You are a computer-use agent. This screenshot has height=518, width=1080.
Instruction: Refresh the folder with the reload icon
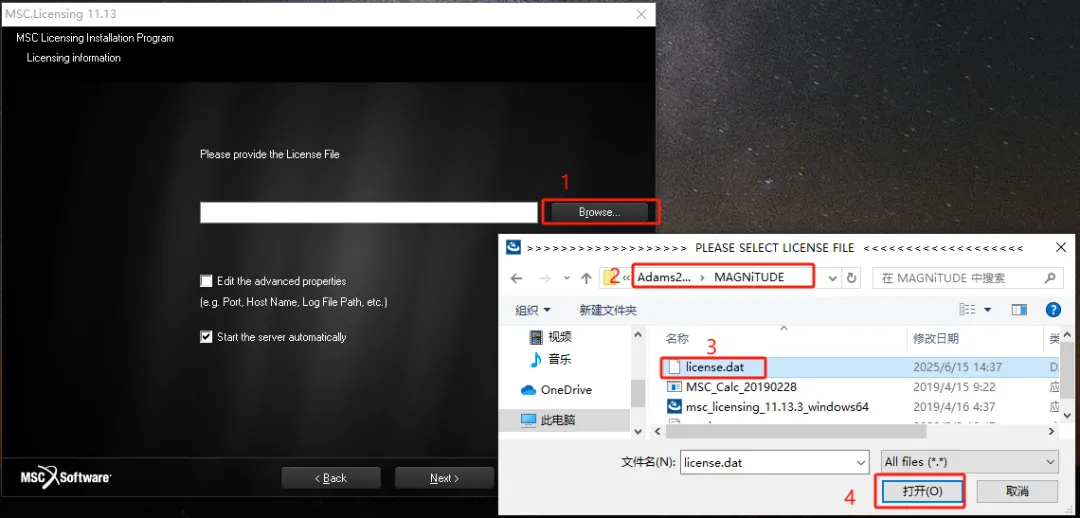pos(852,278)
